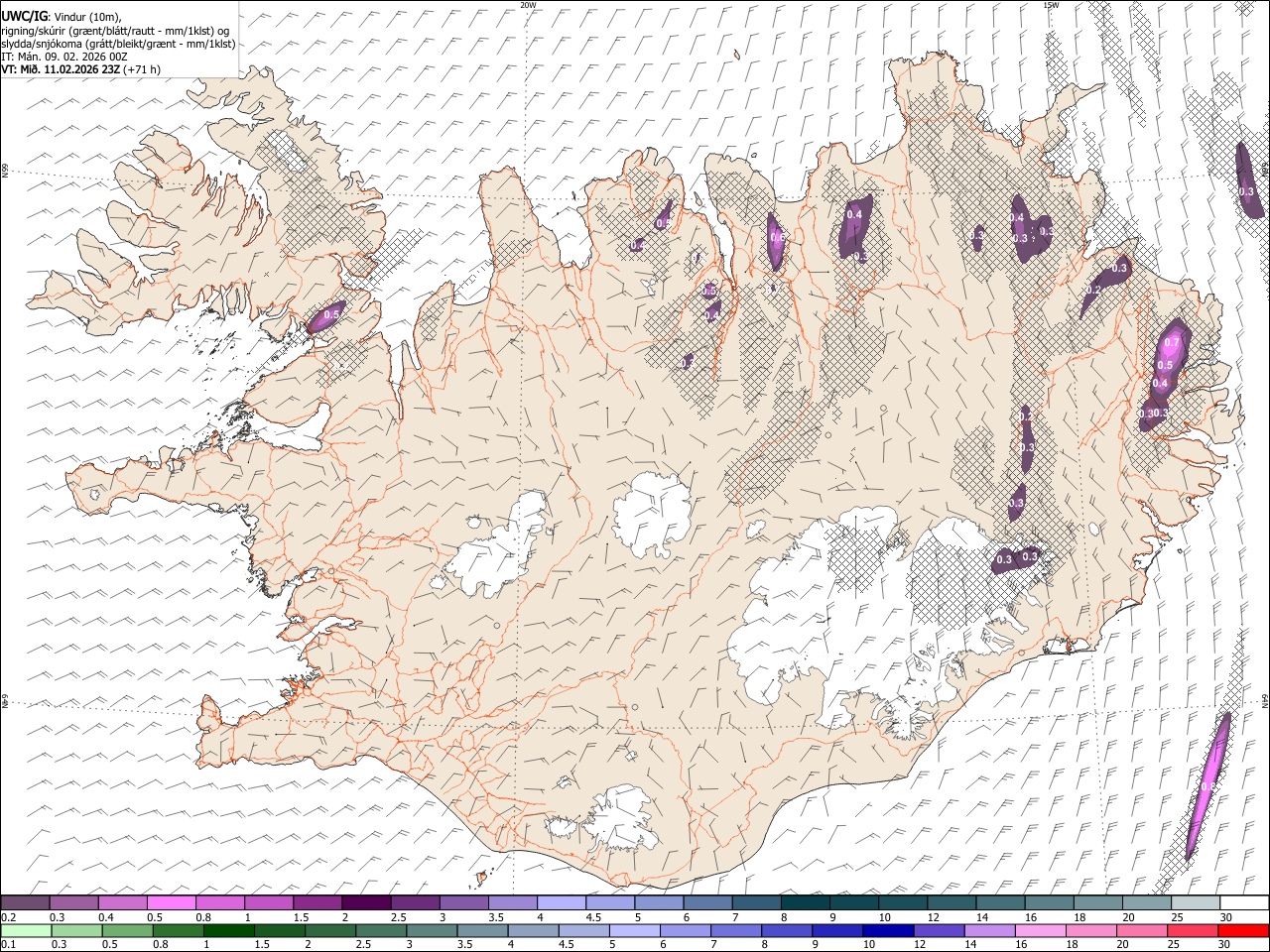Choose the bottom-row pink swatch between 18 and 20
The width and height of the screenshot is (1270, 952).
pyautogui.click(x=1090, y=930)
